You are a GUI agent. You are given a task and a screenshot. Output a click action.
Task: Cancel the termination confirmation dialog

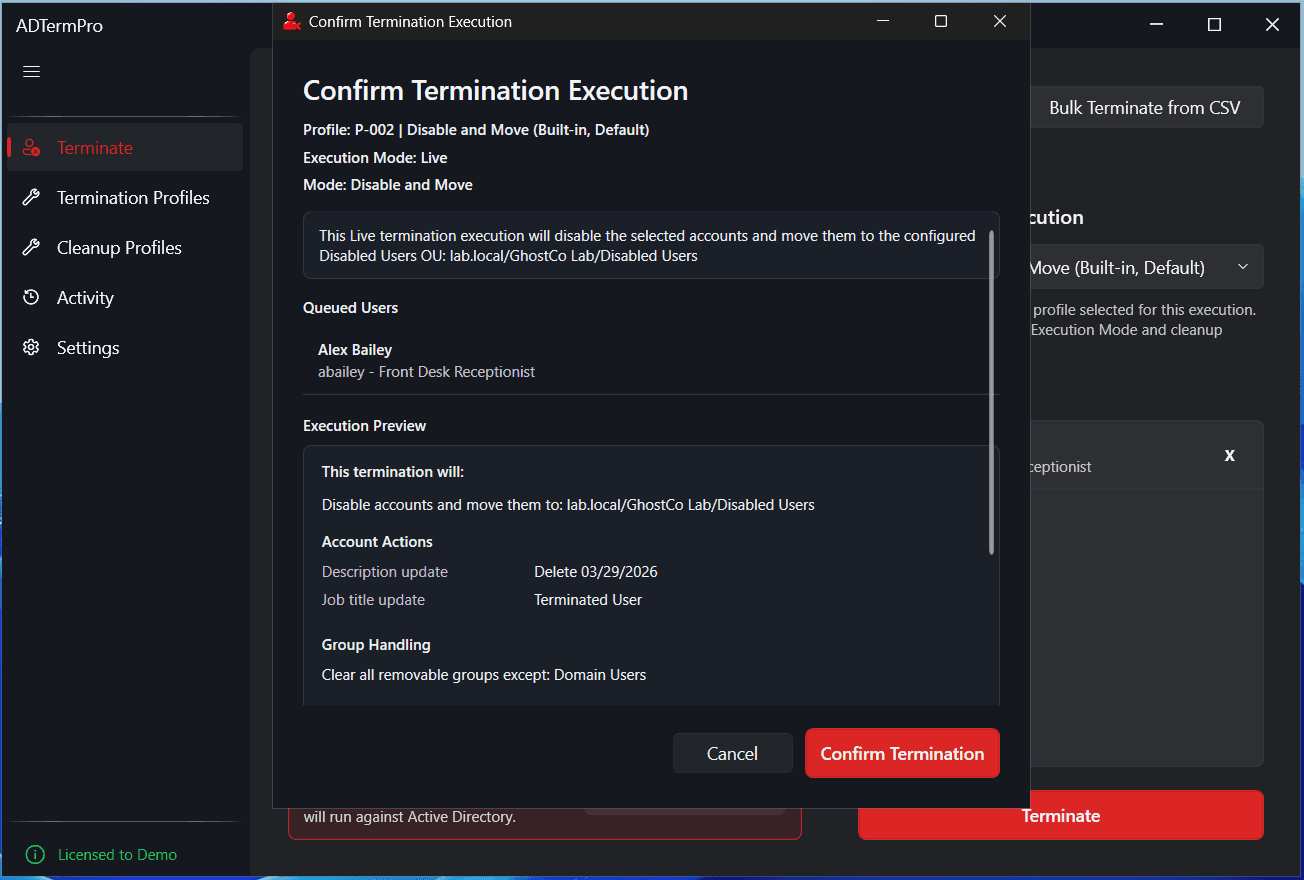[x=732, y=753]
